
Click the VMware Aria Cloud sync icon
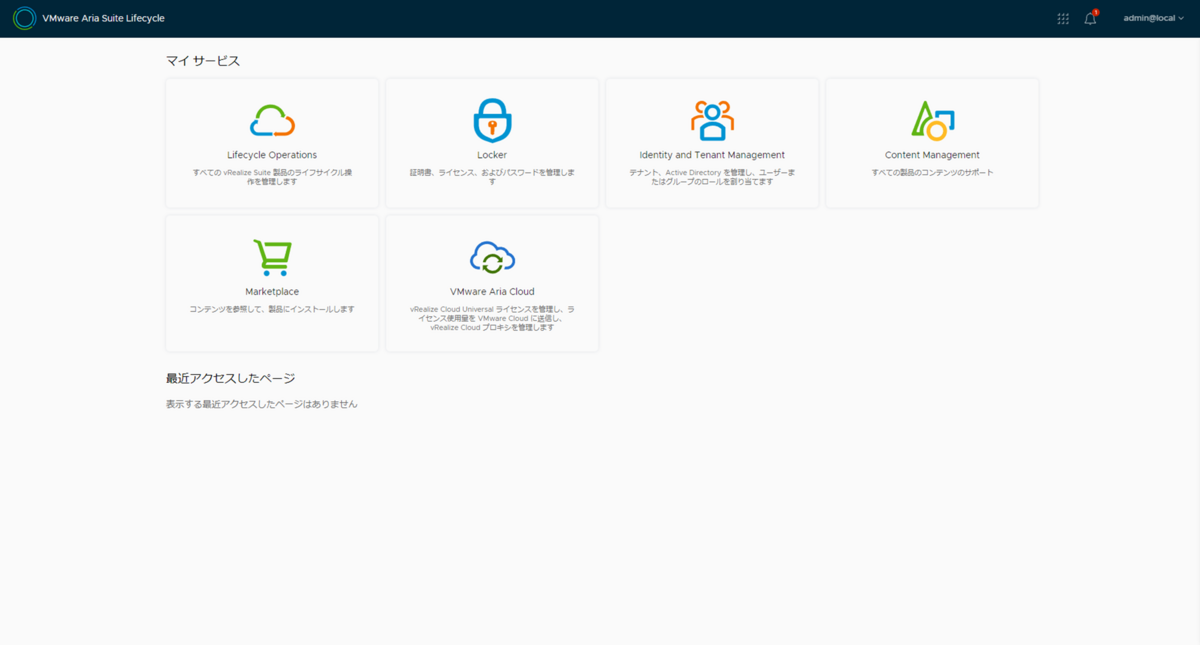(492, 257)
